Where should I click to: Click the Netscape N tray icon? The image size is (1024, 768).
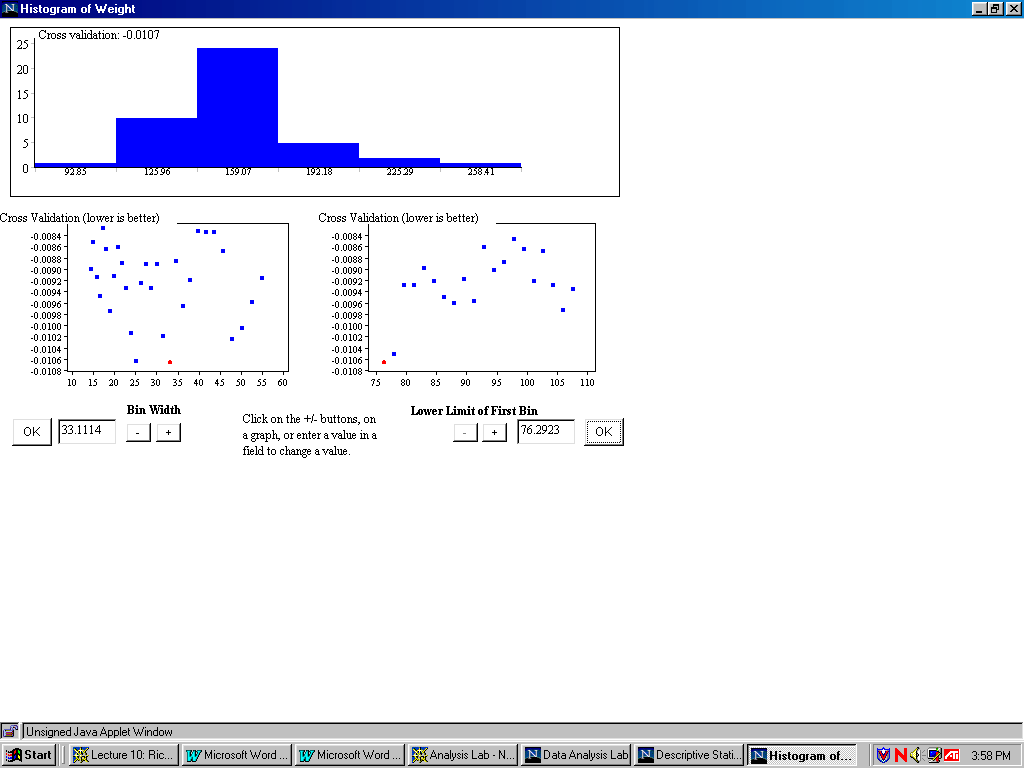(900, 755)
